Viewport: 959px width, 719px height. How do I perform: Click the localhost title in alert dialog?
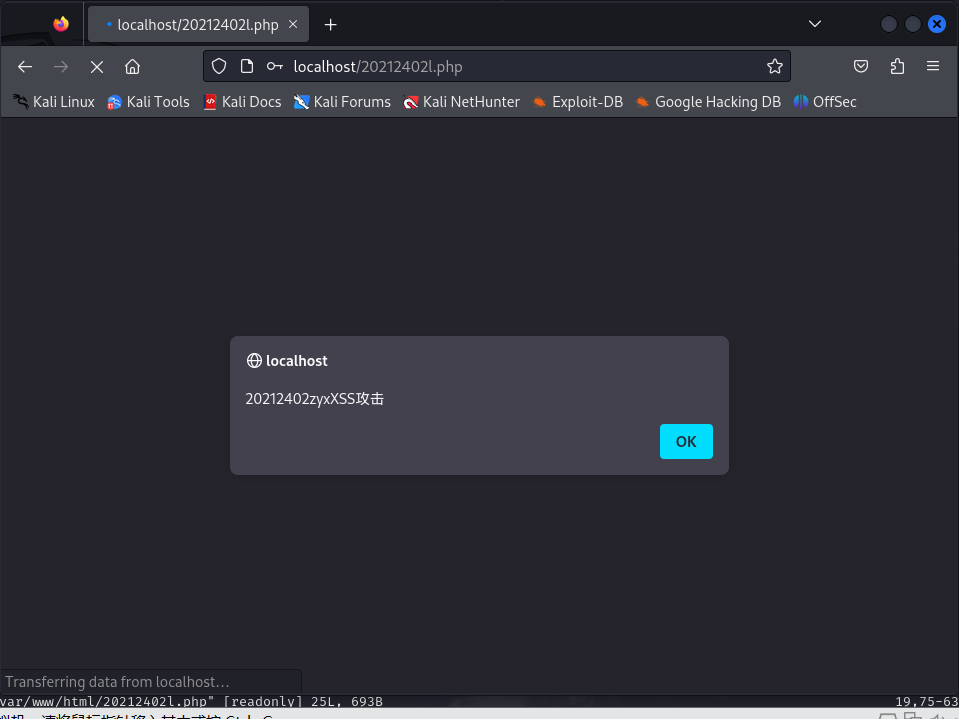click(x=297, y=361)
